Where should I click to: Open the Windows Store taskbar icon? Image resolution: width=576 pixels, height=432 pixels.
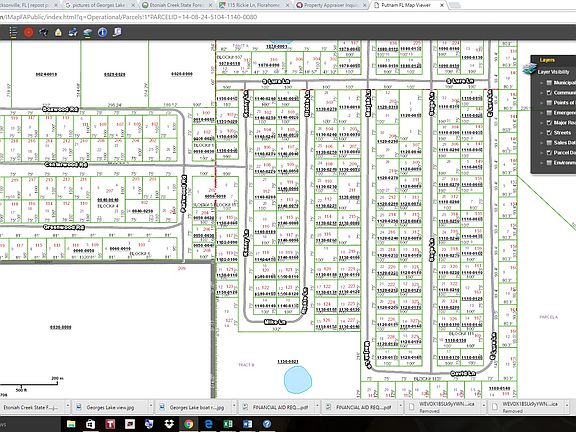point(90,424)
